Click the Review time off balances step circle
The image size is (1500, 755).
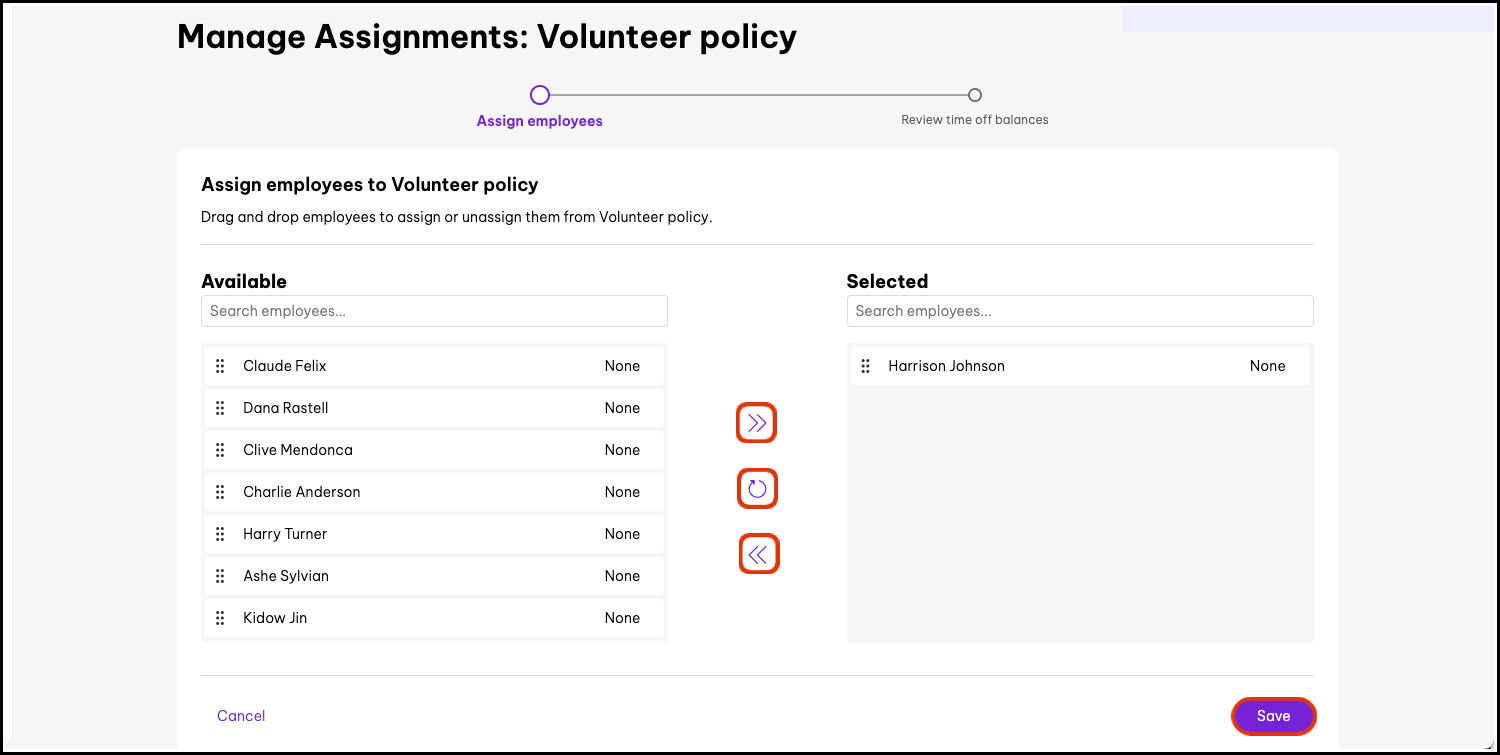(x=975, y=95)
